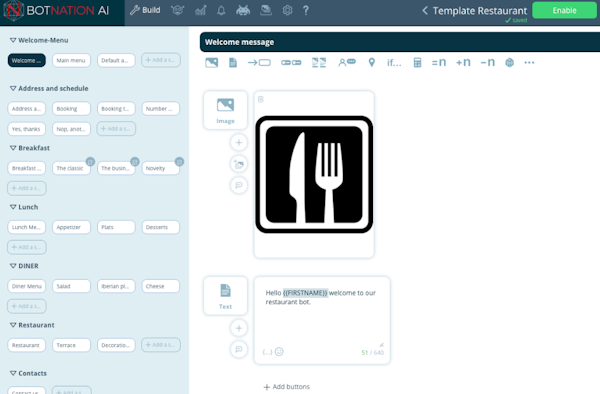Click the analytics chart icon

tap(201, 10)
